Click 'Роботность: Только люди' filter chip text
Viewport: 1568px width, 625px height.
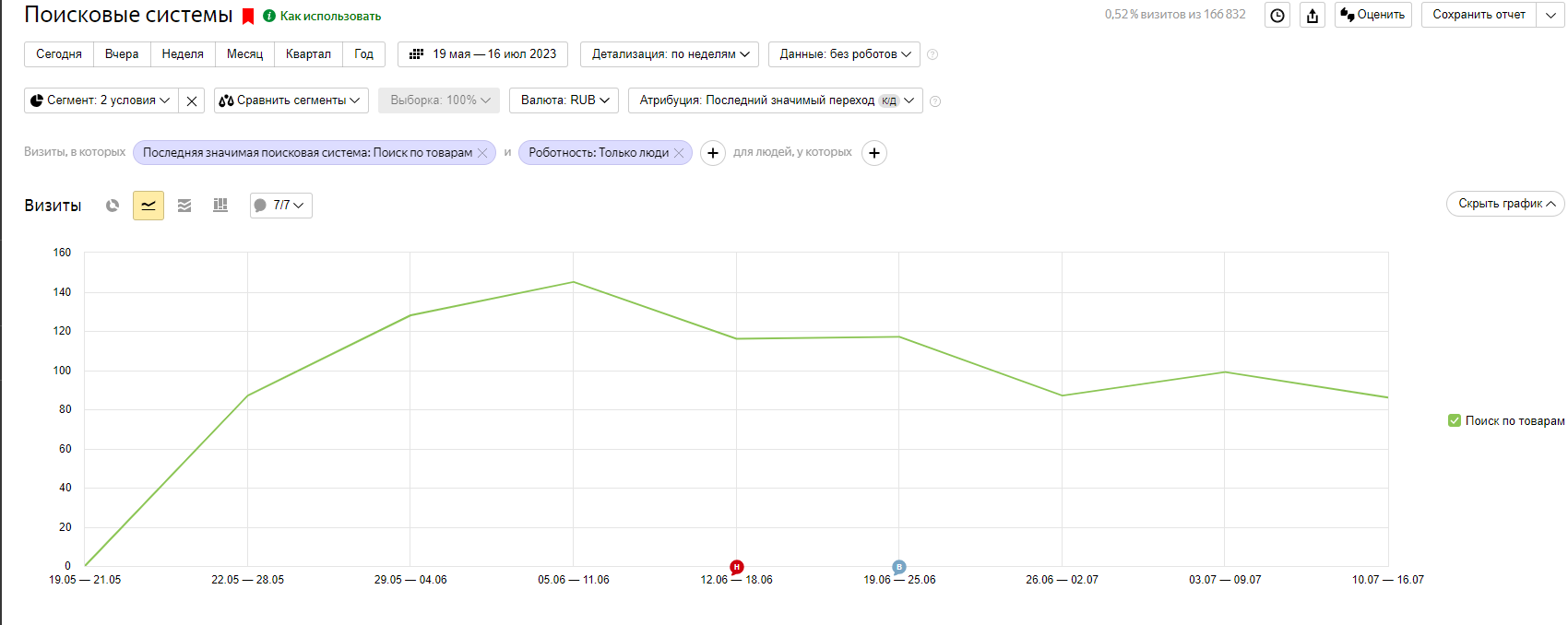pyautogui.click(x=599, y=153)
